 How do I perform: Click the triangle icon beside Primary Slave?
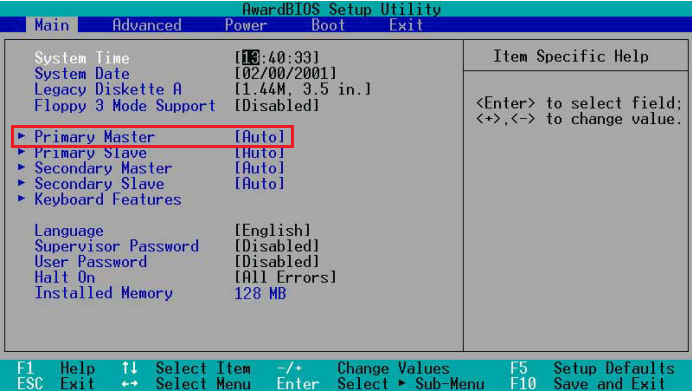(21, 152)
